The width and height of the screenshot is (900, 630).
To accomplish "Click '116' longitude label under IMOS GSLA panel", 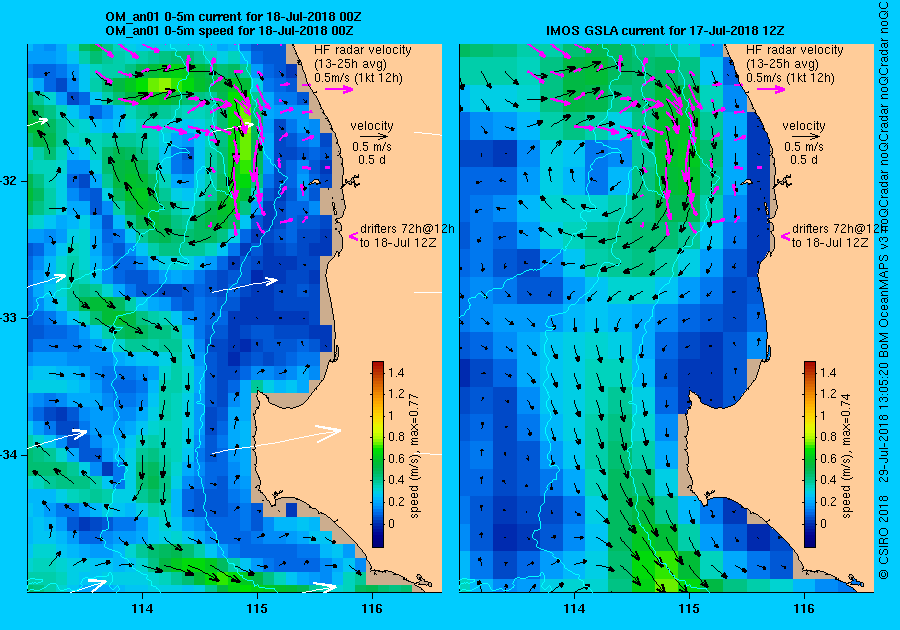I will tap(804, 609).
